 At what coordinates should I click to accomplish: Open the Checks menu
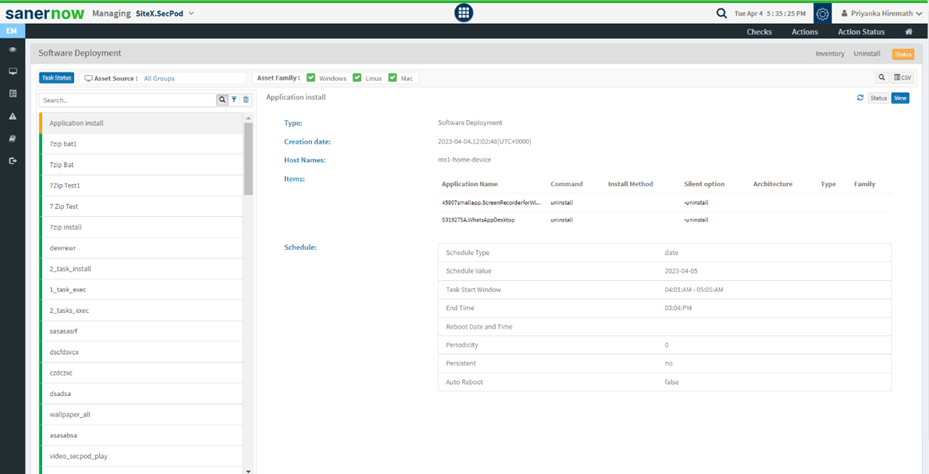(759, 32)
